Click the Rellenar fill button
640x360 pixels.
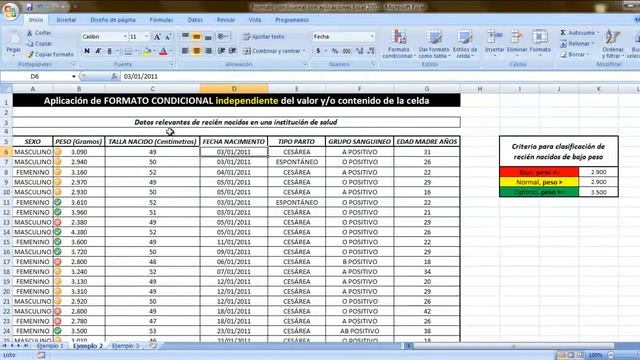click(577, 43)
